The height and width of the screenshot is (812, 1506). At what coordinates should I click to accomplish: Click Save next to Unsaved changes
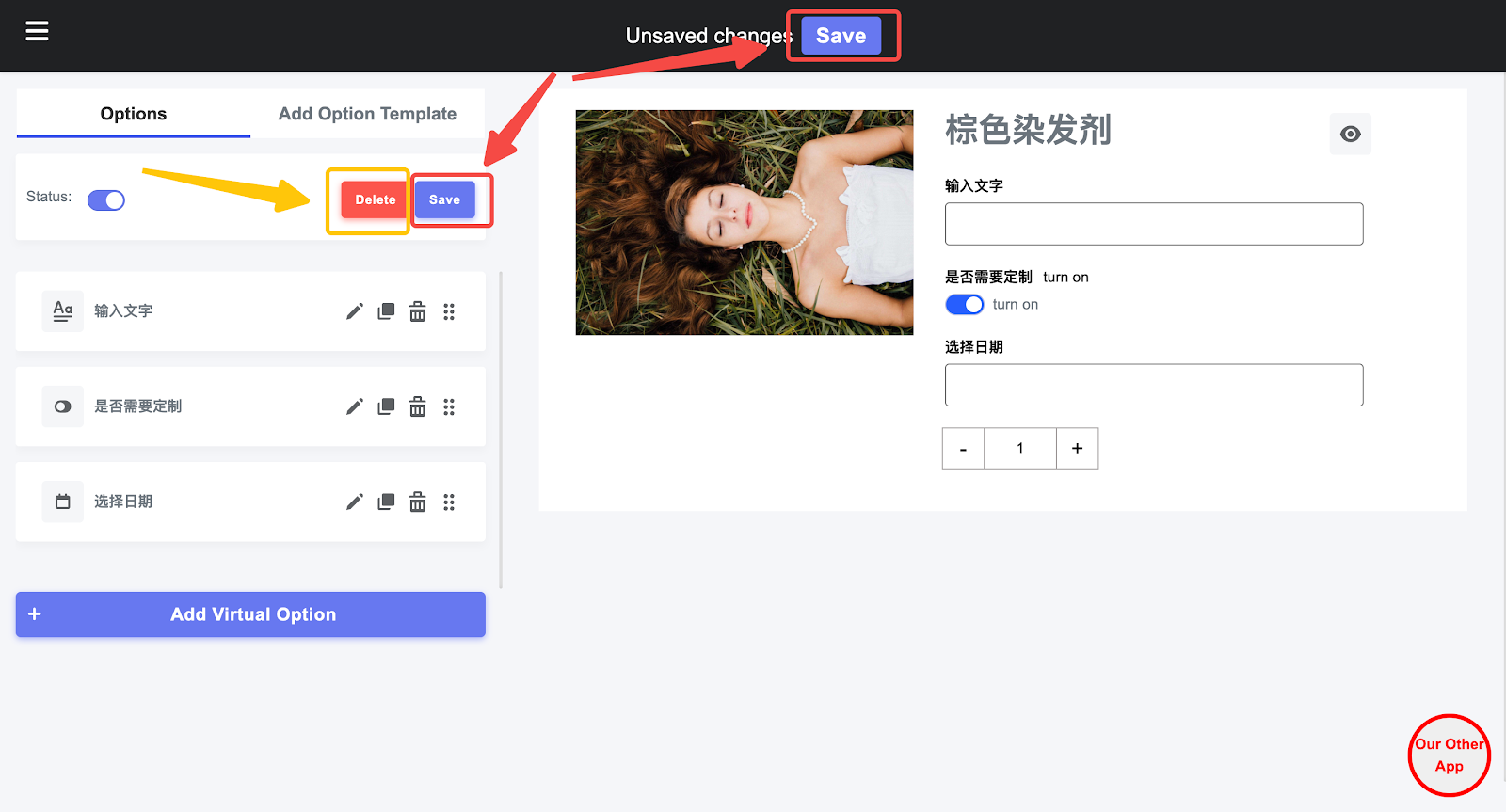tap(841, 36)
